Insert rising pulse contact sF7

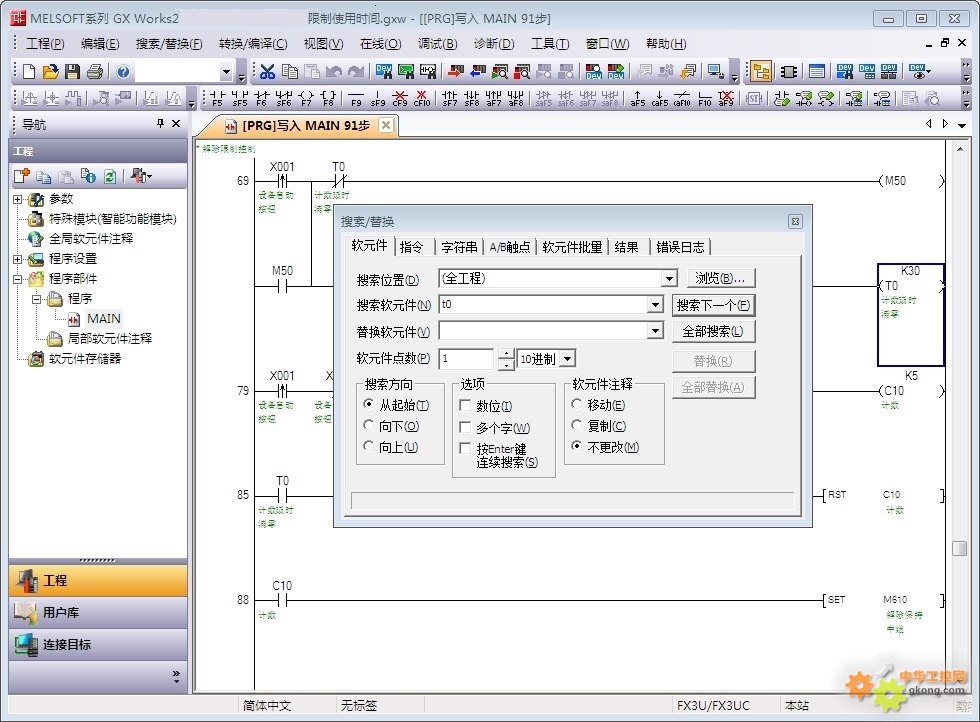[450, 99]
